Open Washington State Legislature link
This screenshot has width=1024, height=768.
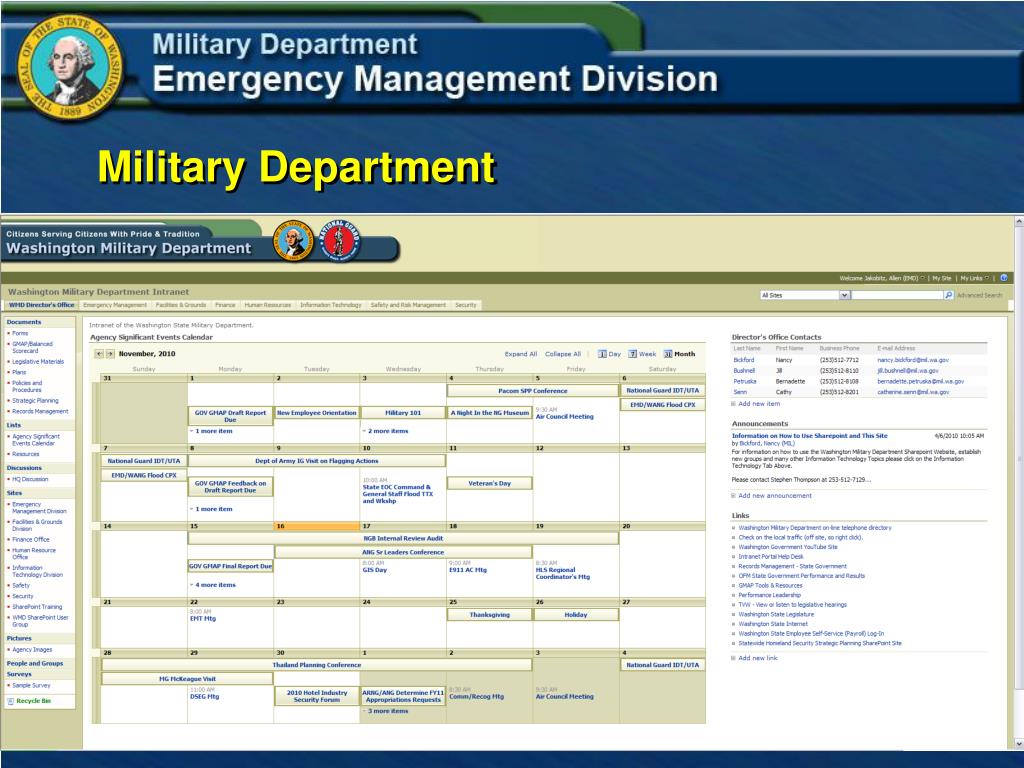(x=776, y=615)
